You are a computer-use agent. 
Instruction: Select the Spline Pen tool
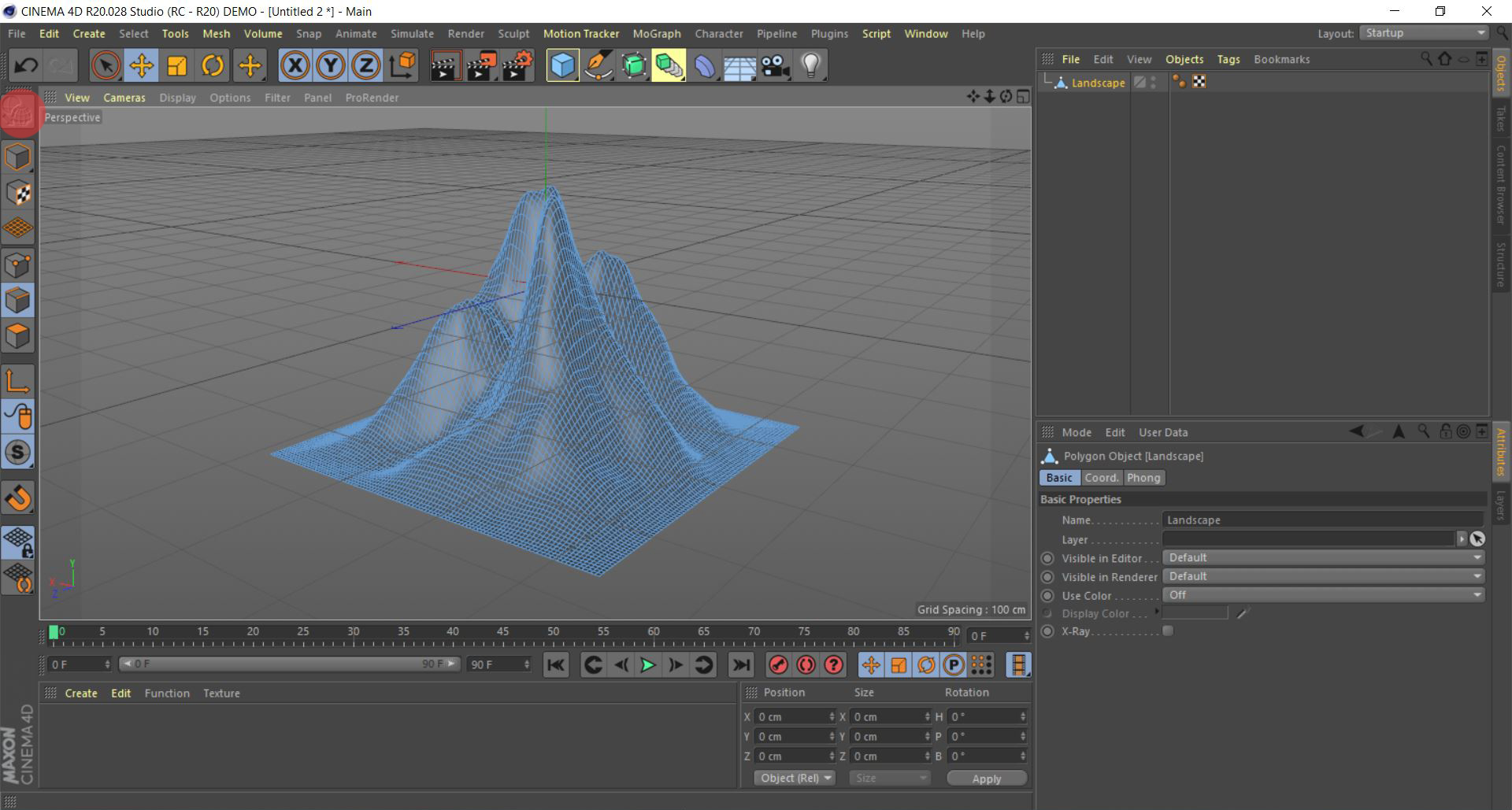[x=598, y=65]
